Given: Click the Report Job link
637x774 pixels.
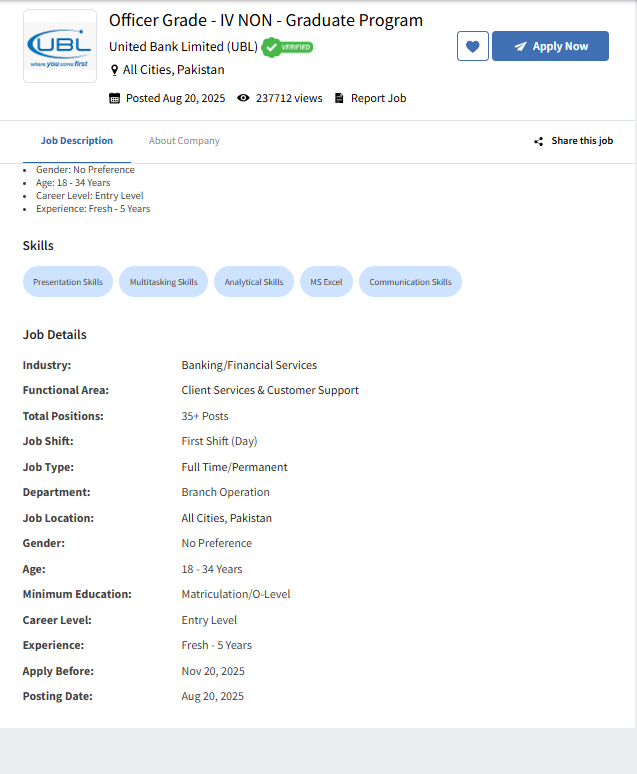Looking at the screenshot, I should click(x=378, y=98).
